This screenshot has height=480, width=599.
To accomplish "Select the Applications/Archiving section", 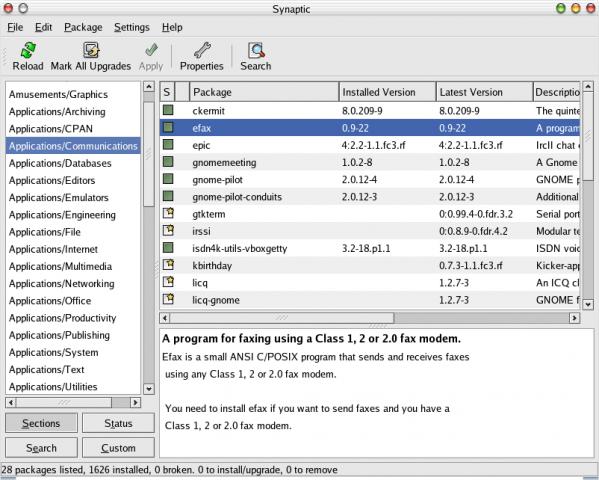I will coord(73,111).
